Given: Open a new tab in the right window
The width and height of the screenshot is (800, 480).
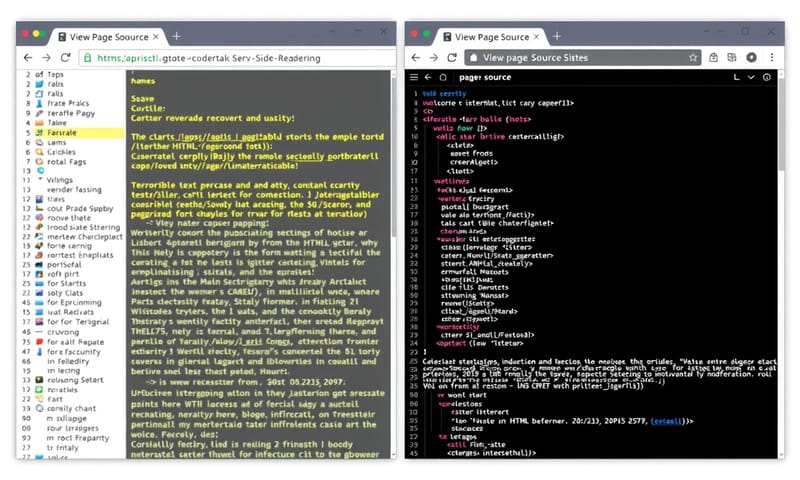Looking at the screenshot, I should coord(557,36).
